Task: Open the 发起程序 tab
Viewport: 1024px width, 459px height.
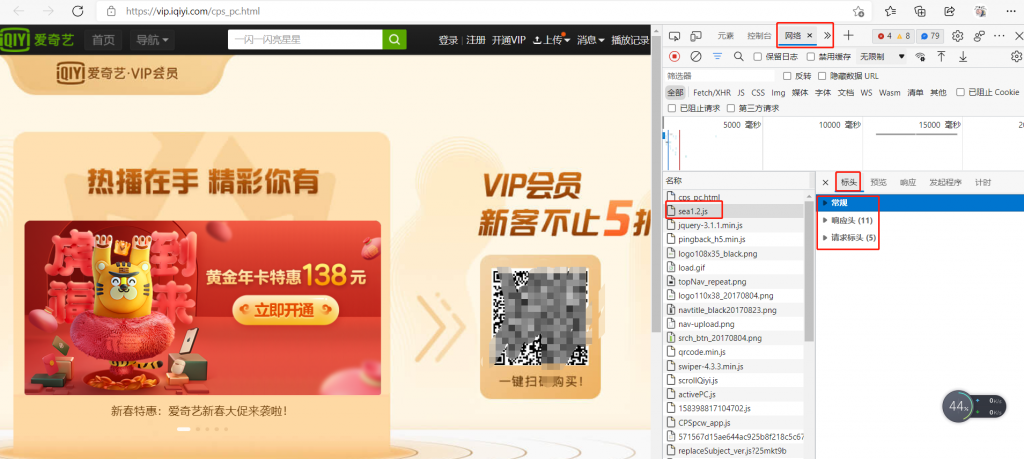Action: tap(945, 182)
